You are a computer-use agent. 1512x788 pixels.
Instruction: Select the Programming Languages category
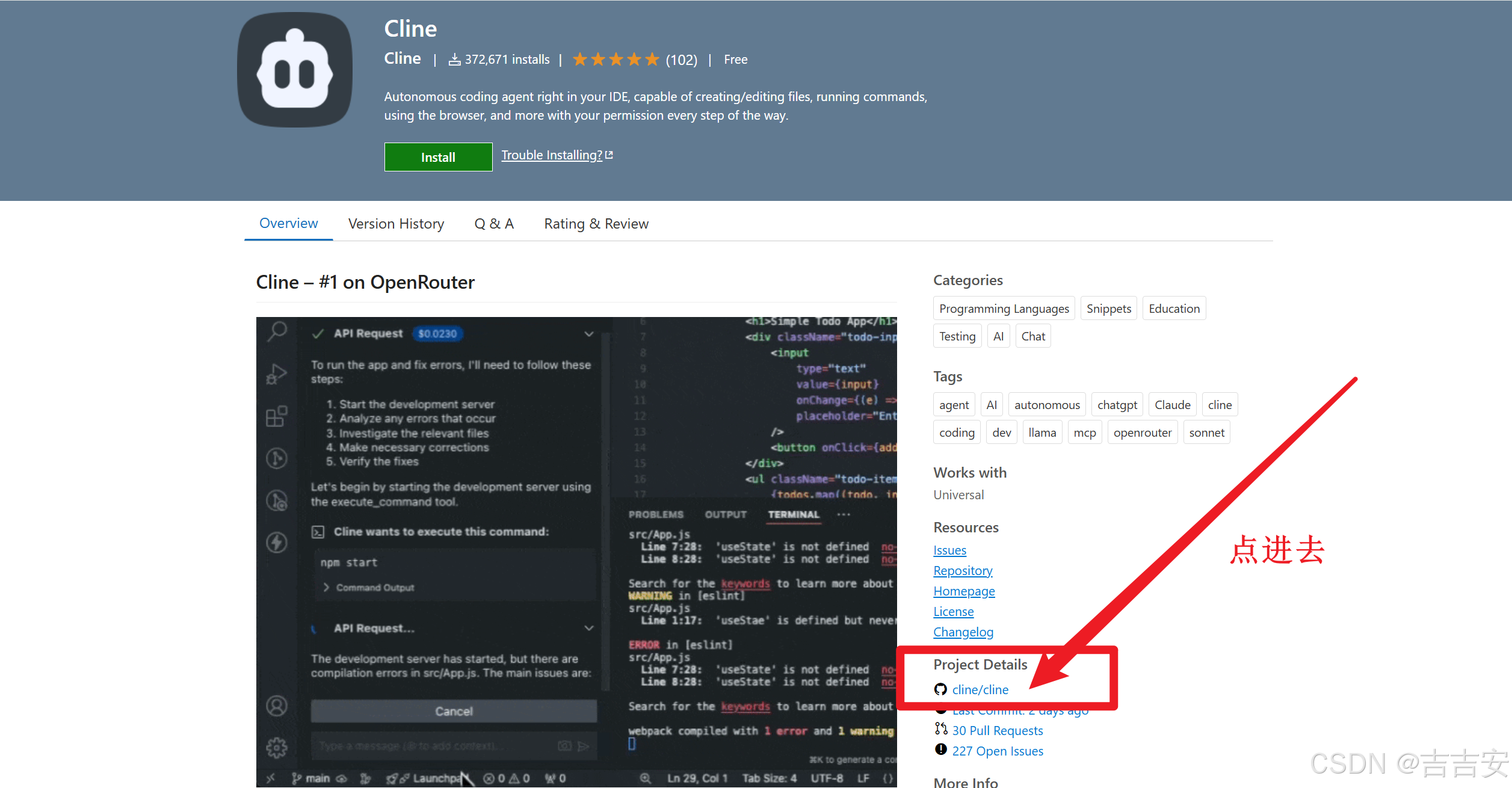click(x=1004, y=309)
